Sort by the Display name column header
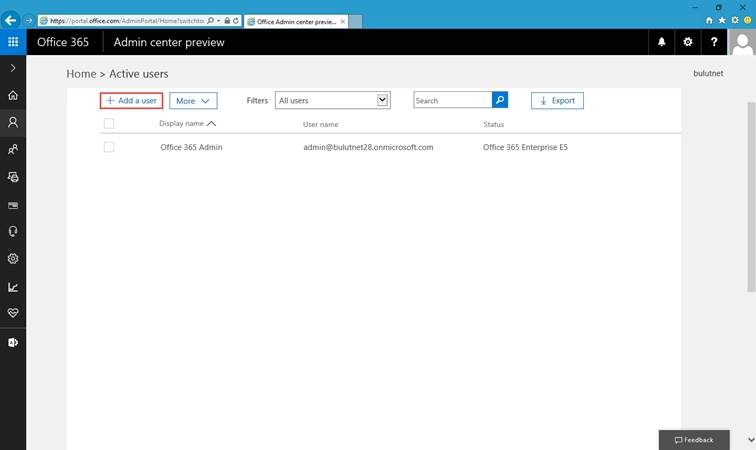 [x=188, y=123]
